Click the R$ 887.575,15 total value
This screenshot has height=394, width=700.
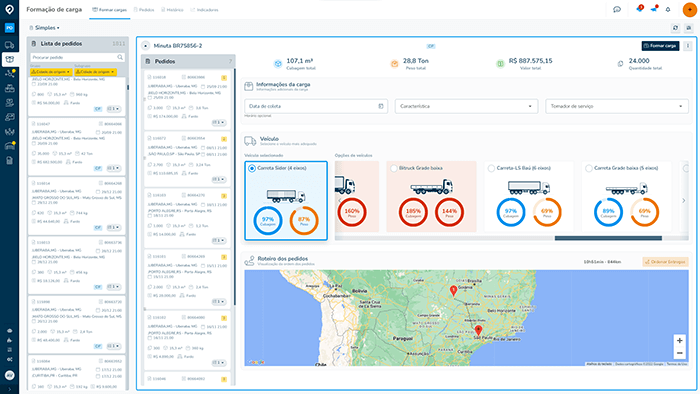pyautogui.click(x=530, y=61)
